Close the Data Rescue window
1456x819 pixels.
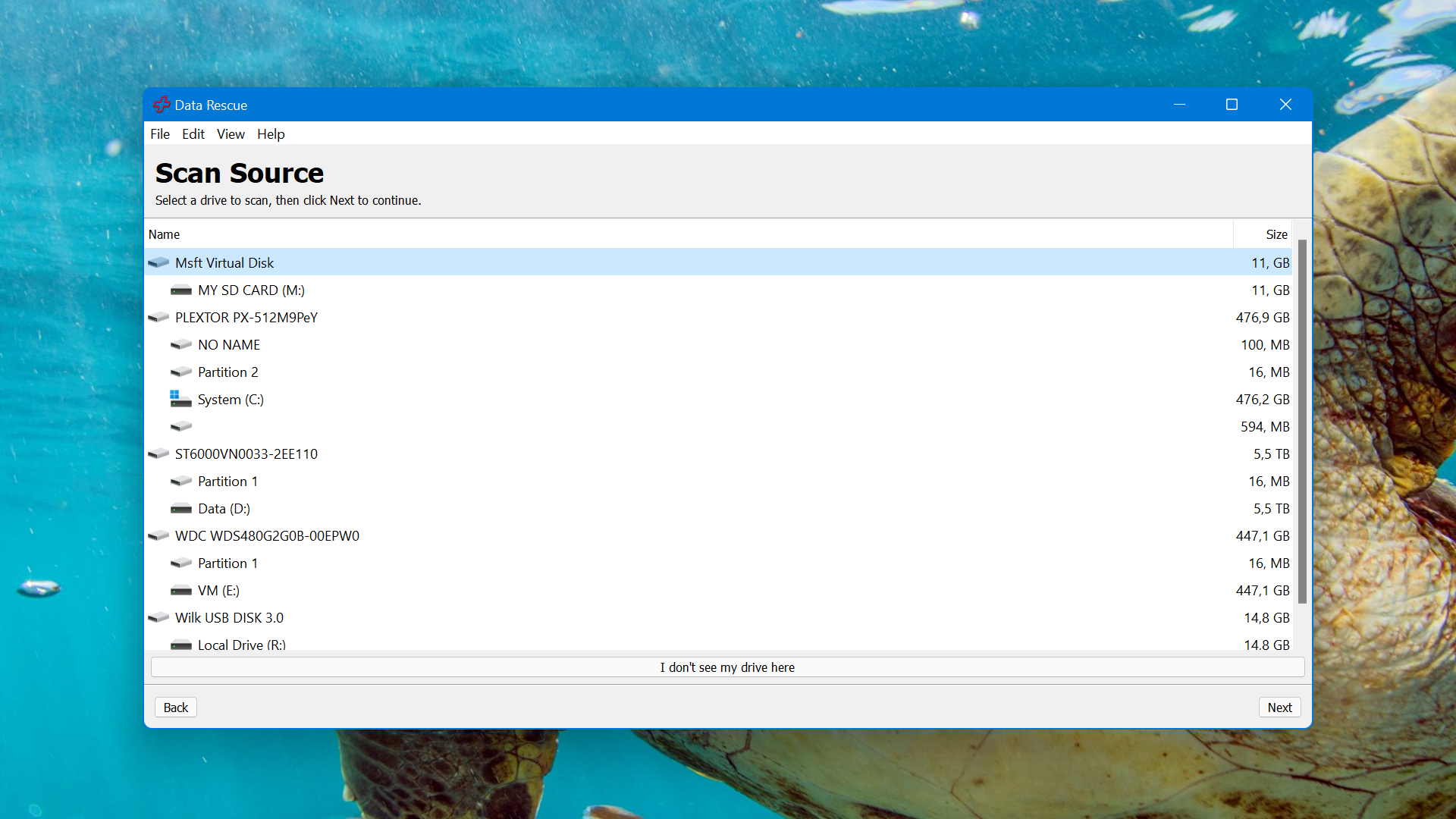pyautogui.click(x=1285, y=104)
